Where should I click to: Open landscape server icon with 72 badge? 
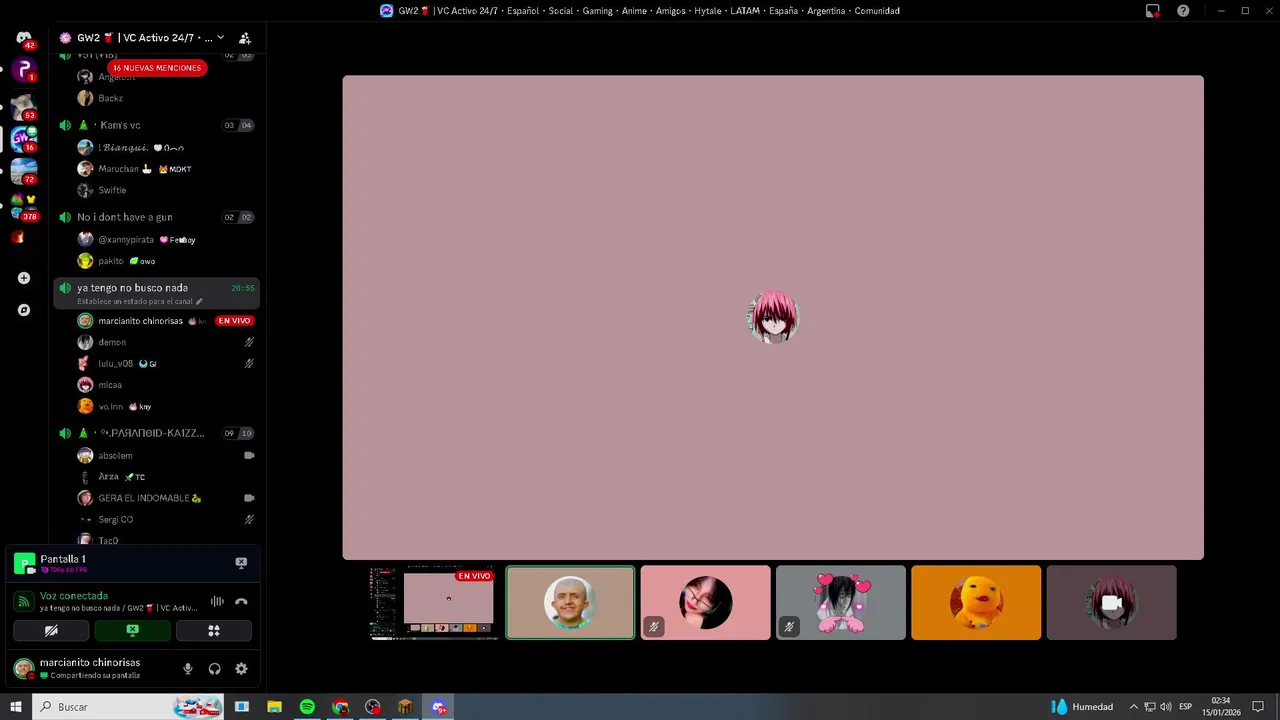(24, 171)
